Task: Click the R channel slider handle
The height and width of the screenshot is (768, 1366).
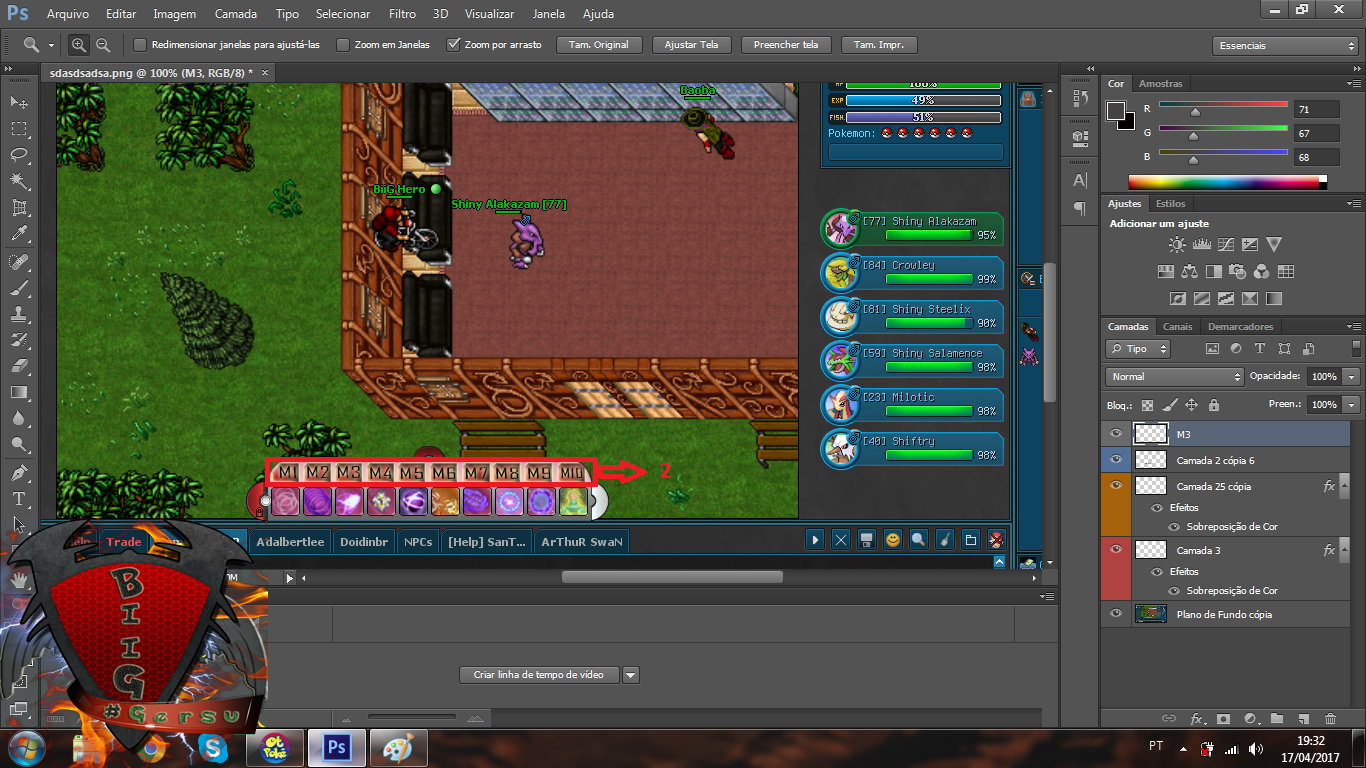Action: 1194,112
